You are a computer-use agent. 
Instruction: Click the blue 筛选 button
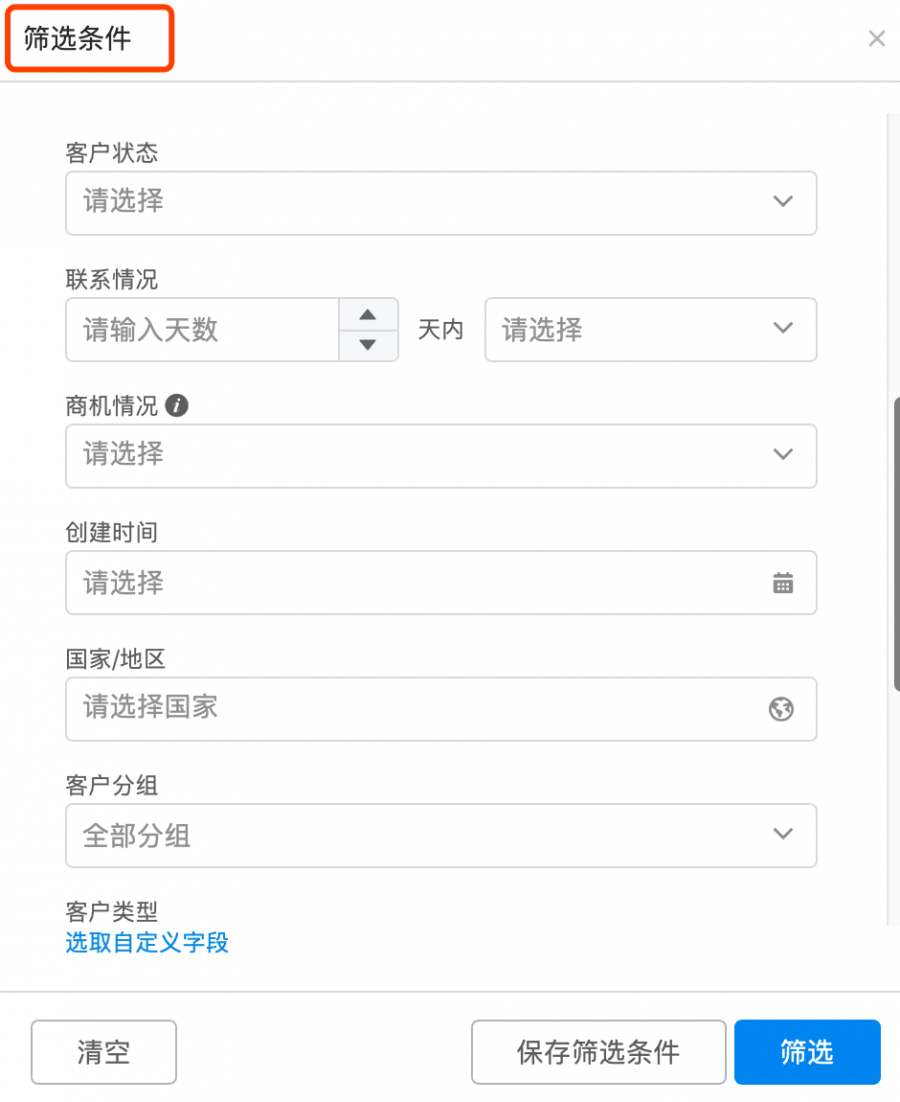click(807, 1052)
